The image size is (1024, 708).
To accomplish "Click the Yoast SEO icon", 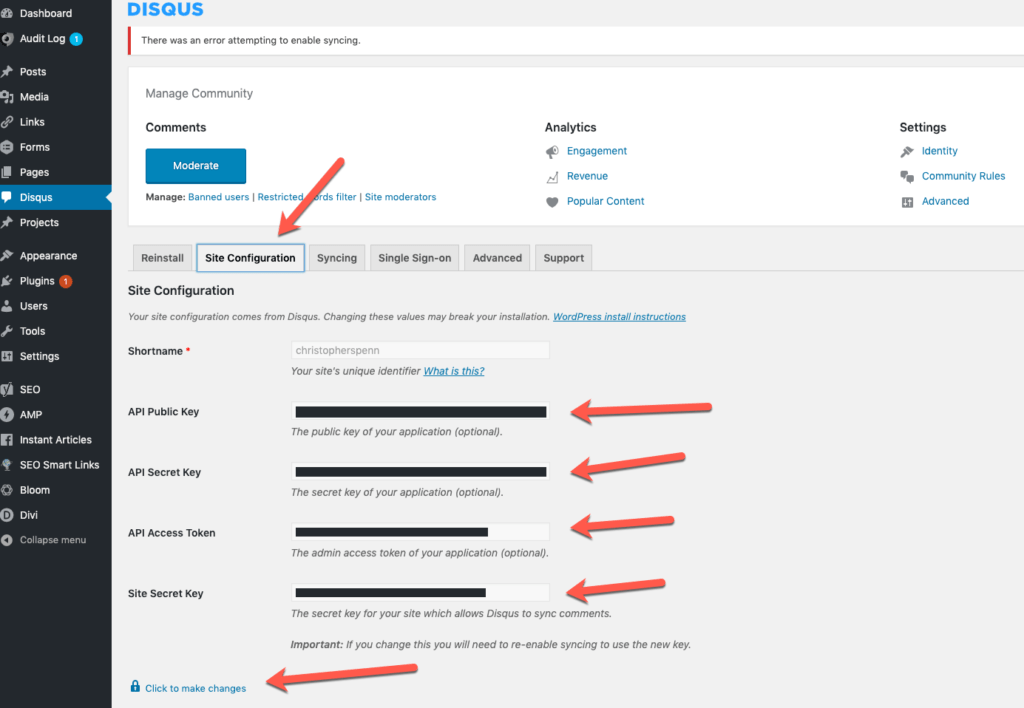I will pyautogui.click(x=7, y=389).
